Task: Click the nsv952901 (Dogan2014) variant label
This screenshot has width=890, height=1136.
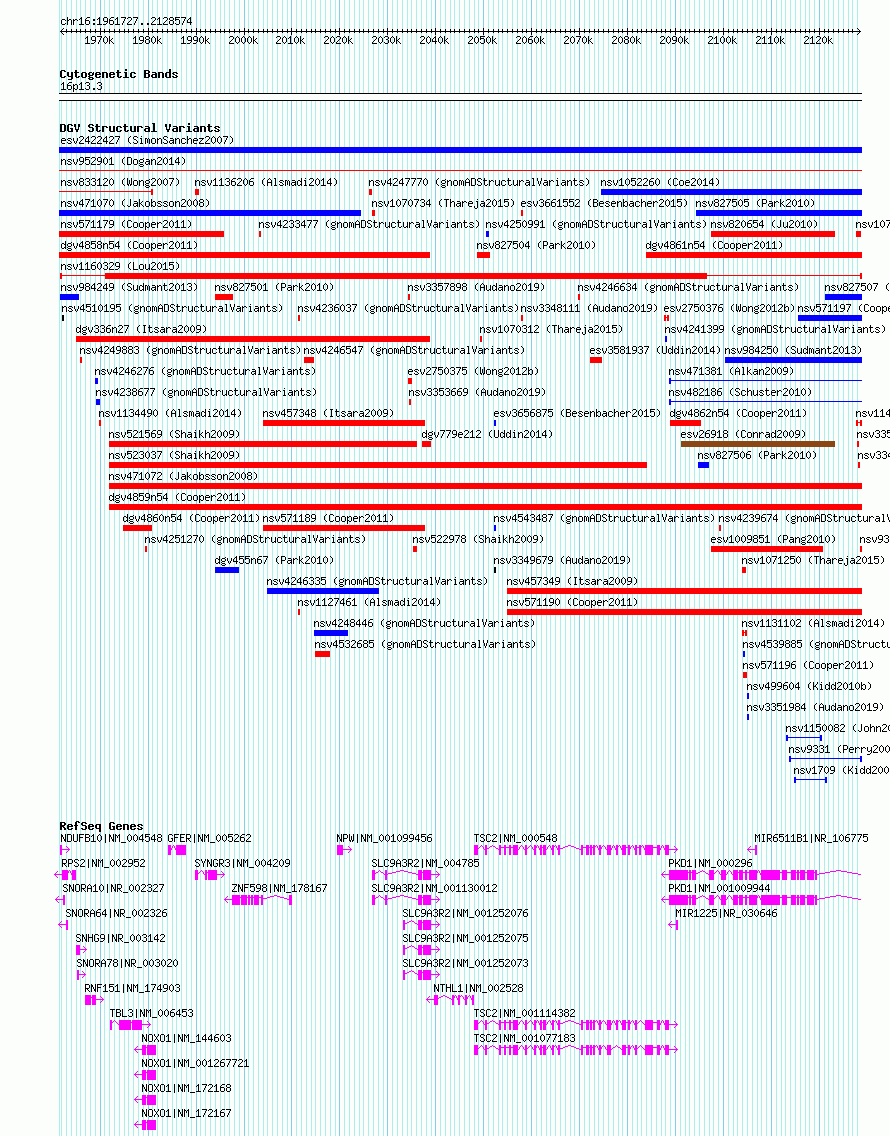Action: tap(122, 162)
